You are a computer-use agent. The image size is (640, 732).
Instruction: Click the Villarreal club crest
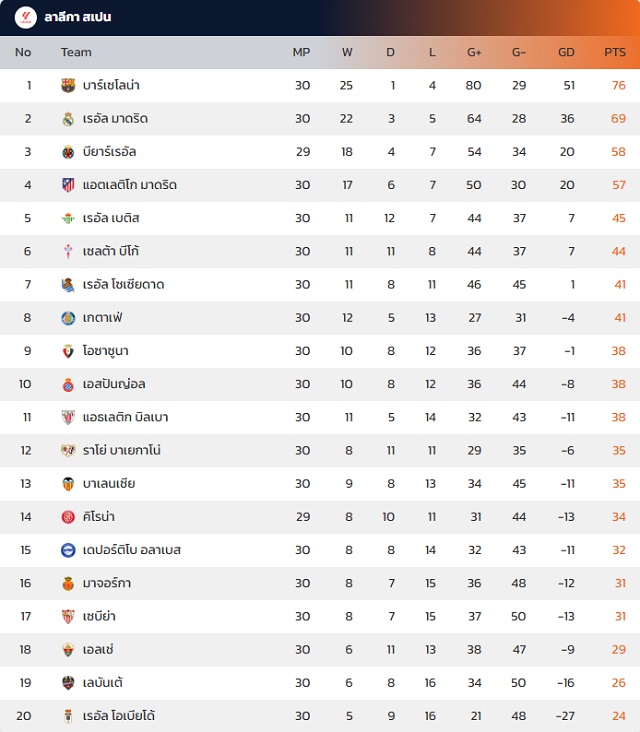(x=68, y=152)
